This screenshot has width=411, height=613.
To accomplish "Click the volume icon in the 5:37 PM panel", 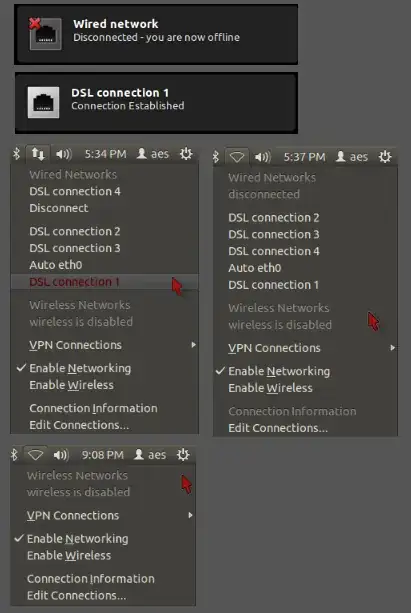I will tap(262, 157).
